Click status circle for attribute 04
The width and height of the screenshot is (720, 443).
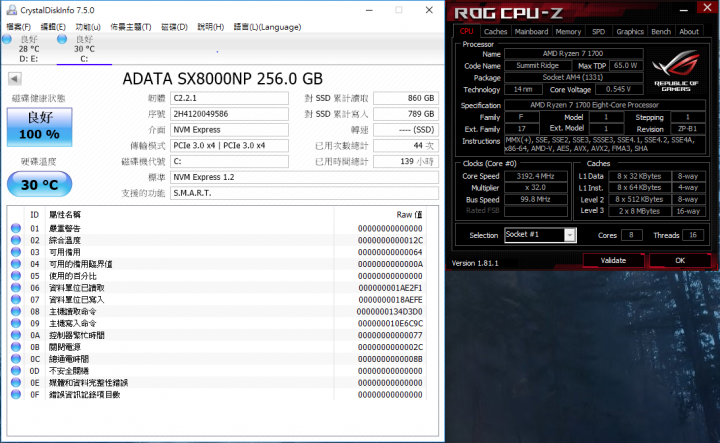click(x=16, y=264)
